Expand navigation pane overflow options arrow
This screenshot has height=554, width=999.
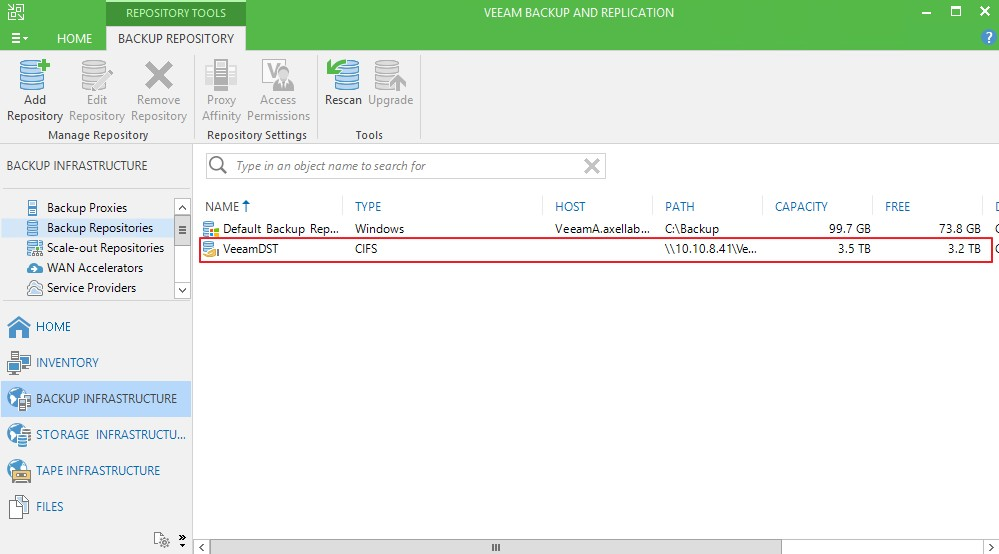click(x=182, y=539)
